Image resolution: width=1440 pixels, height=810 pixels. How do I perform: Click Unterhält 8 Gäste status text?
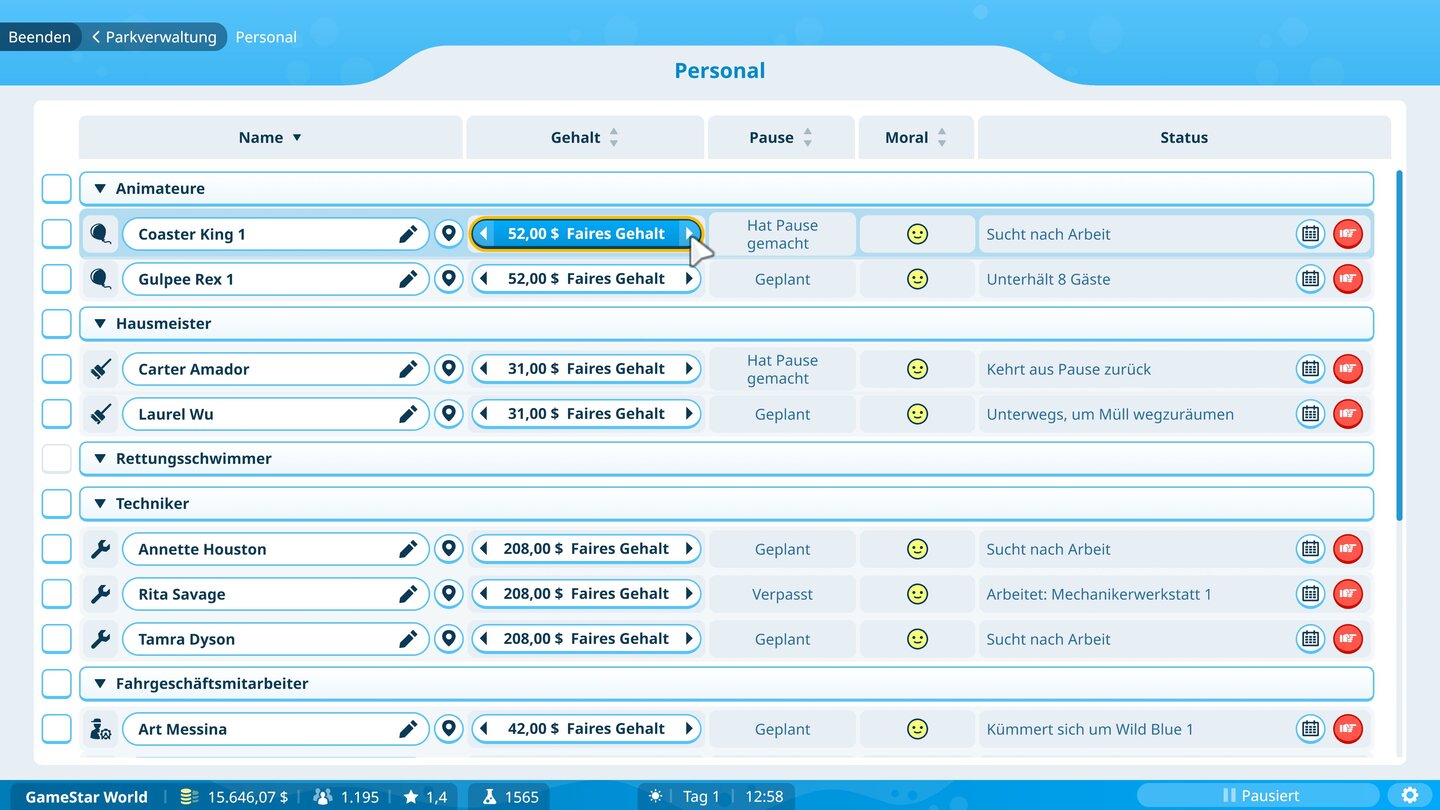[1048, 279]
